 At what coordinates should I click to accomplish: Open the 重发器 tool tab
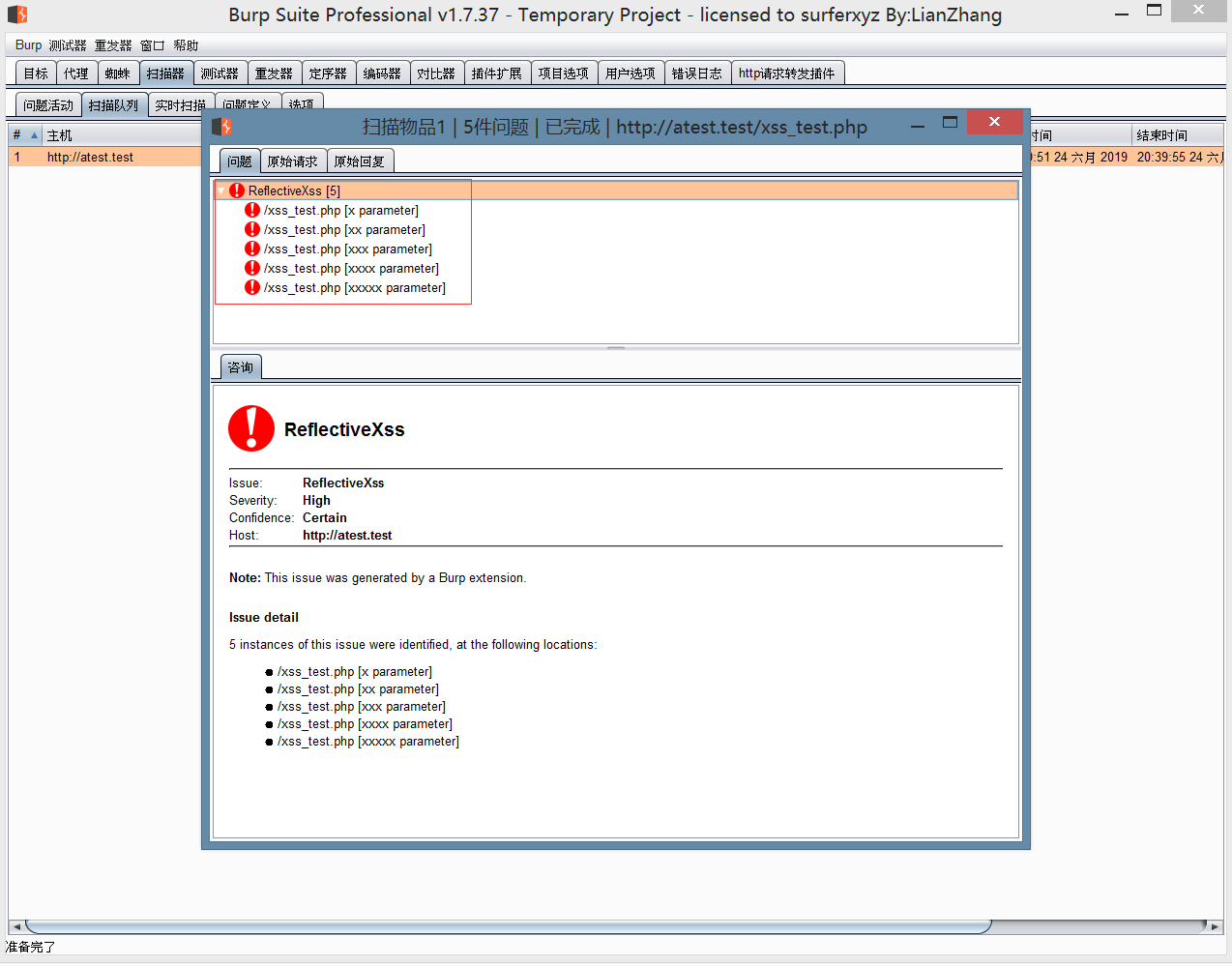coord(274,73)
